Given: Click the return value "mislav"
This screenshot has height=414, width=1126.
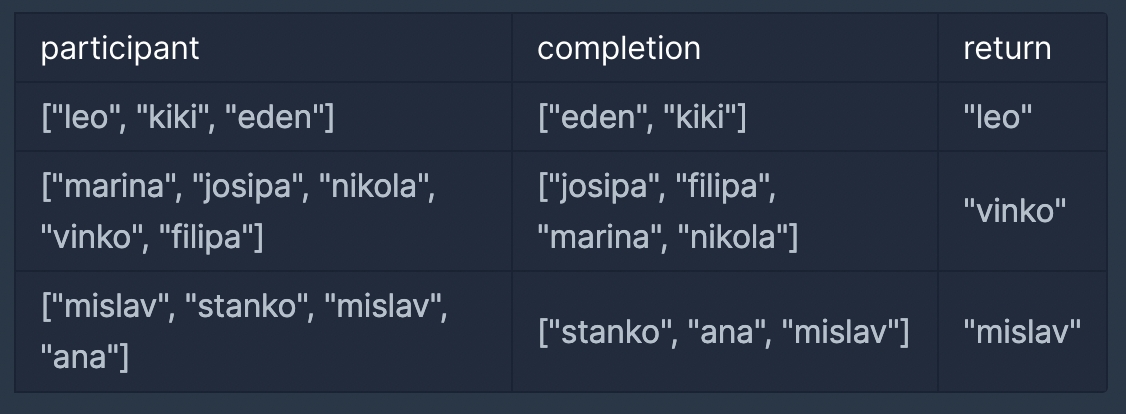Looking at the screenshot, I should 1022,331.
